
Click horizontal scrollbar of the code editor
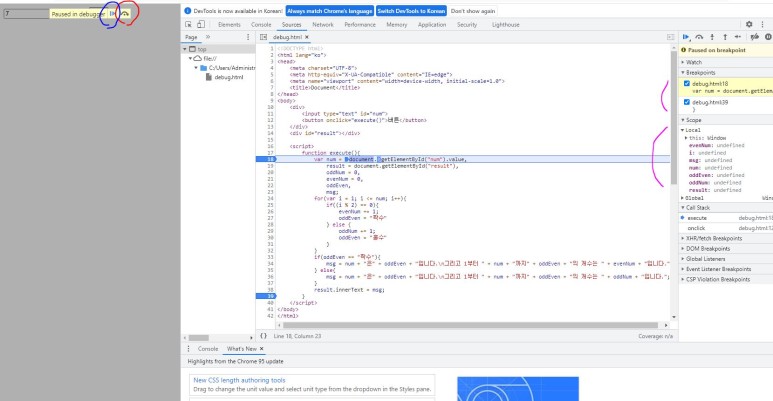(x=471, y=325)
